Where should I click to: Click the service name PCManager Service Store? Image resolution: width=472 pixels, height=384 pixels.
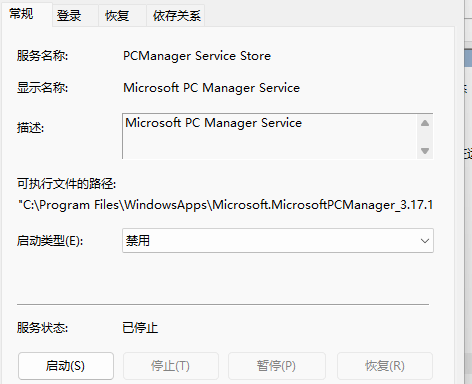pos(197,56)
